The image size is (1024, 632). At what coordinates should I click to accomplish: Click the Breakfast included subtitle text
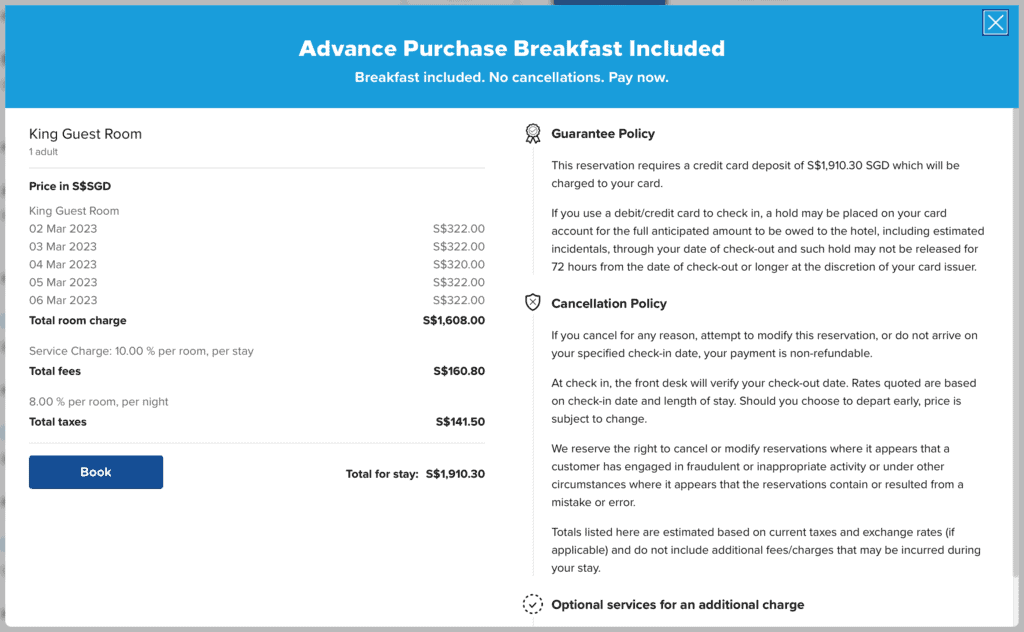click(x=511, y=77)
